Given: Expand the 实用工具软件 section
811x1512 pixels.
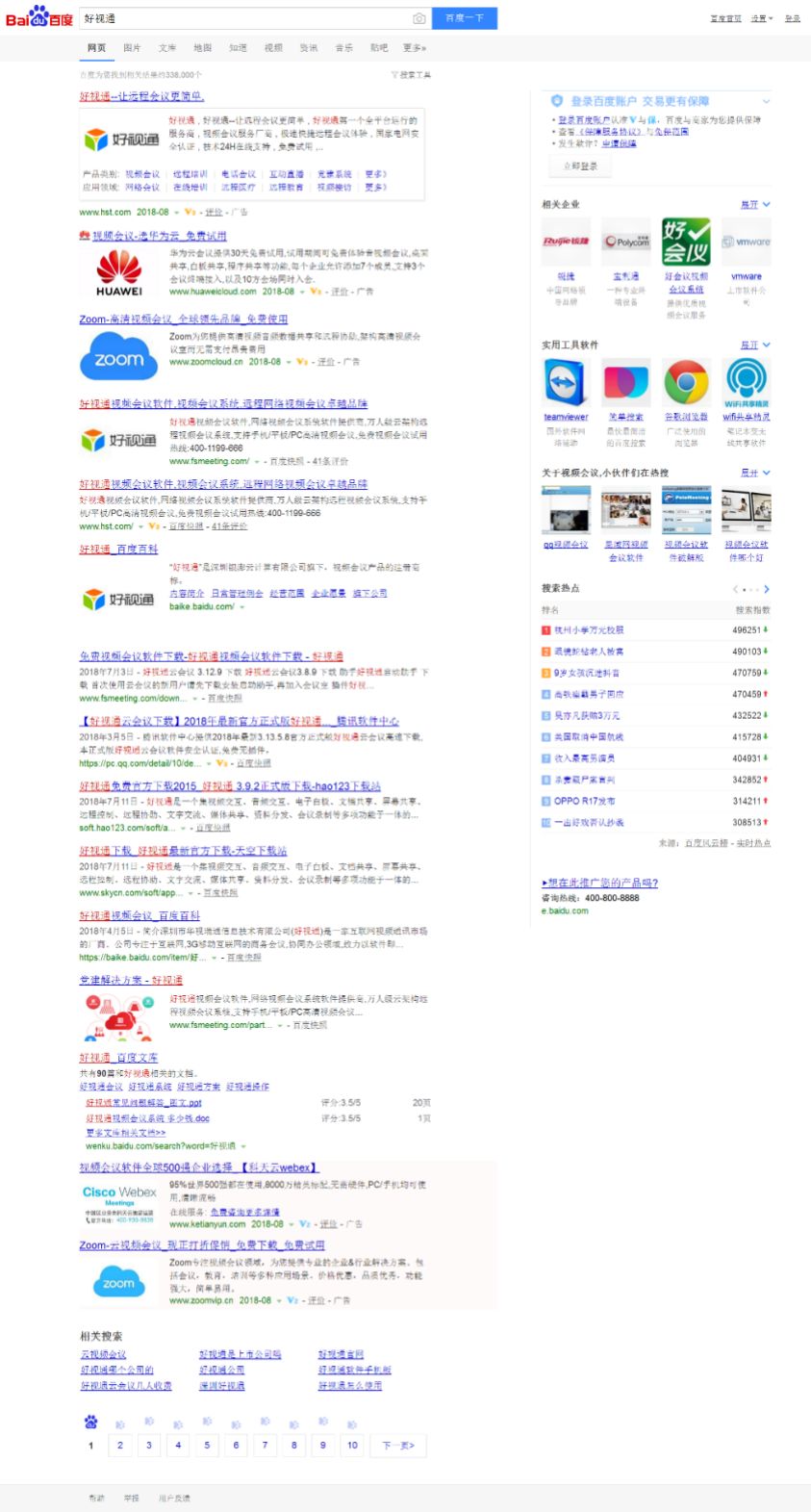Looking at the screenshot, I should tap(755, 345).
